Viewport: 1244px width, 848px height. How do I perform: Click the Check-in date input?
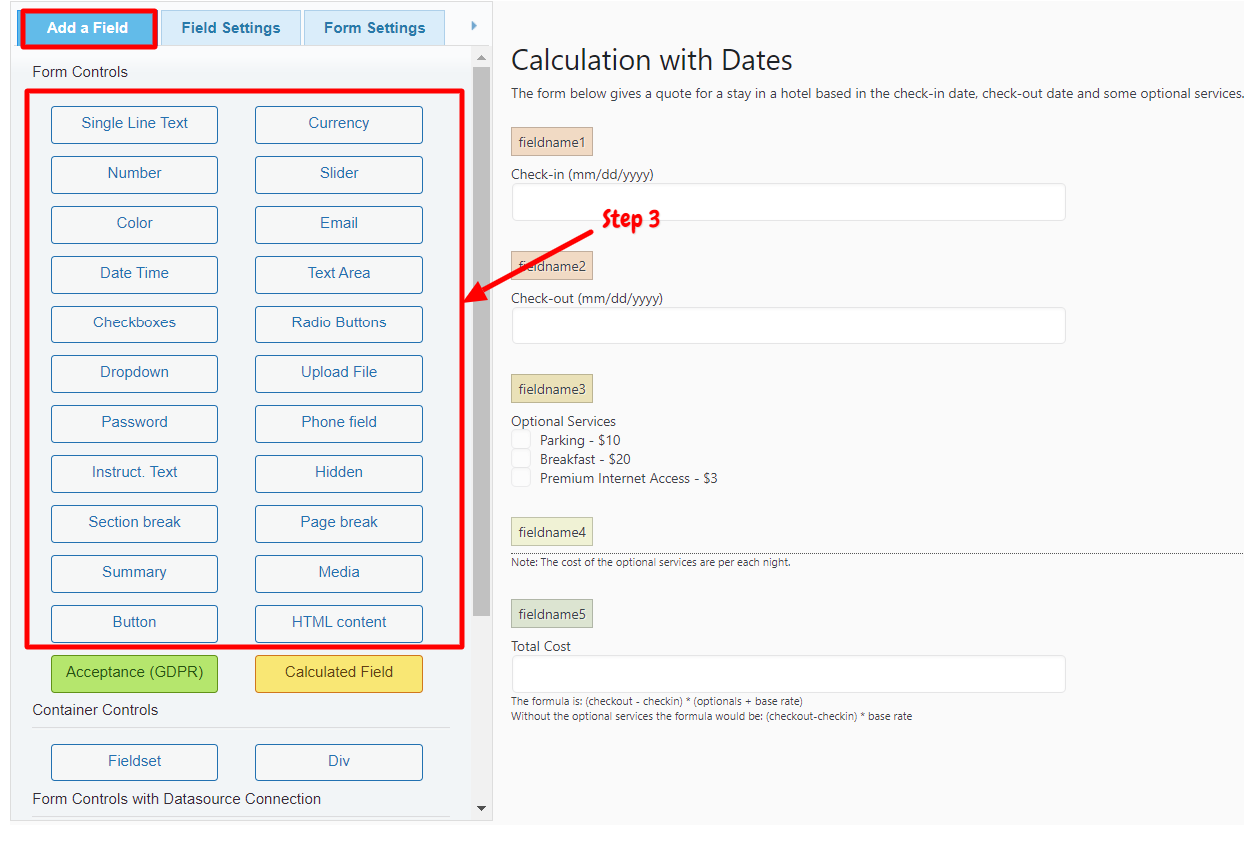788,202
